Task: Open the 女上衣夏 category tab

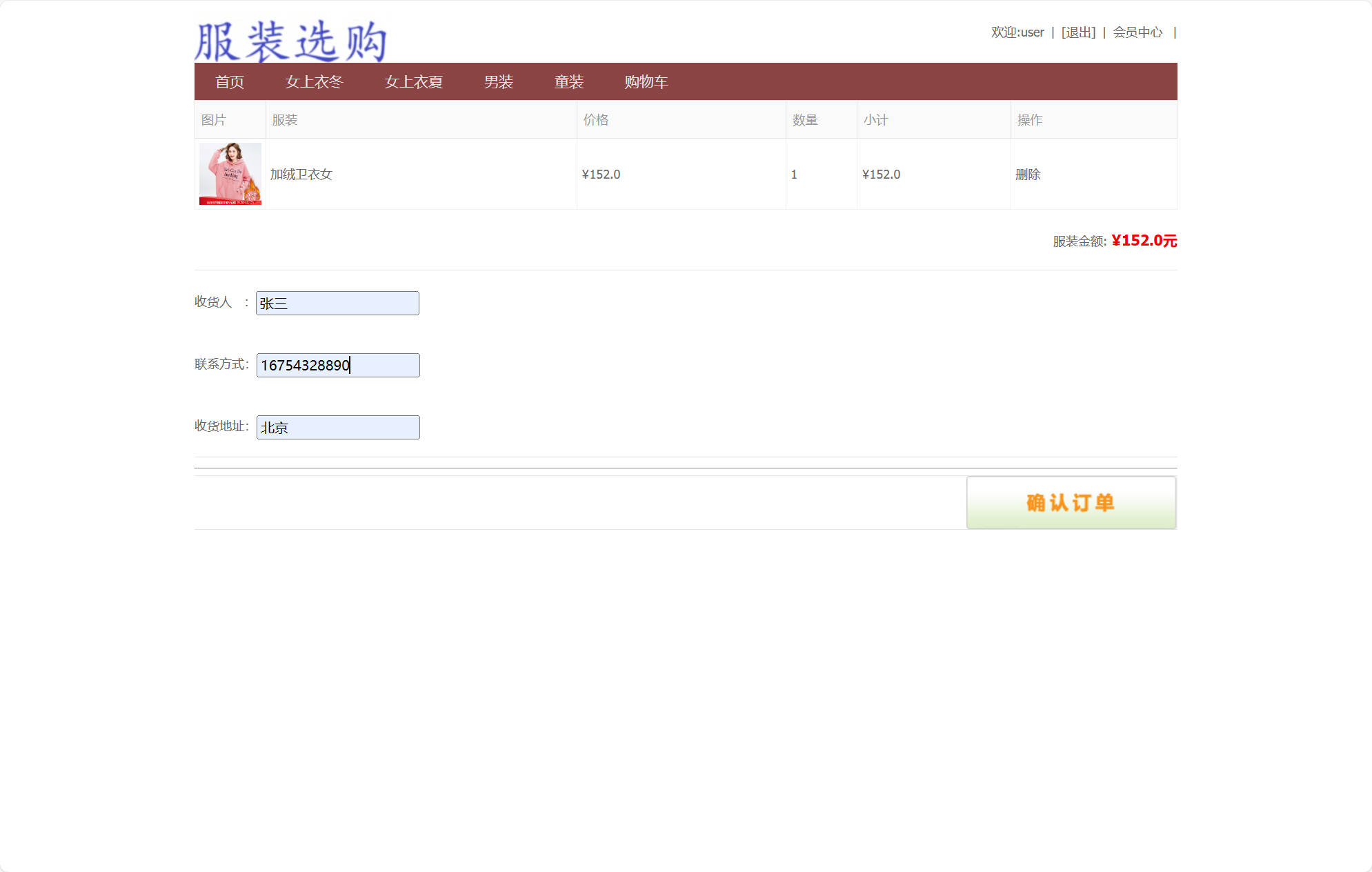Action: [414, 82]
